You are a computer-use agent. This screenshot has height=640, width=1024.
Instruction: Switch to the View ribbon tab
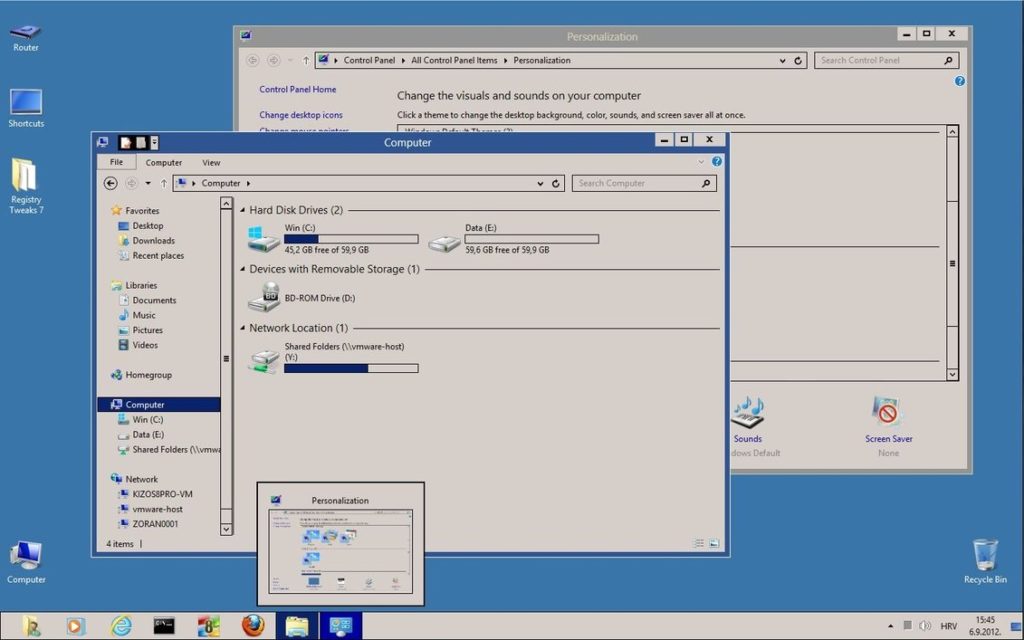pyautogui.click(x=211, y=162)
